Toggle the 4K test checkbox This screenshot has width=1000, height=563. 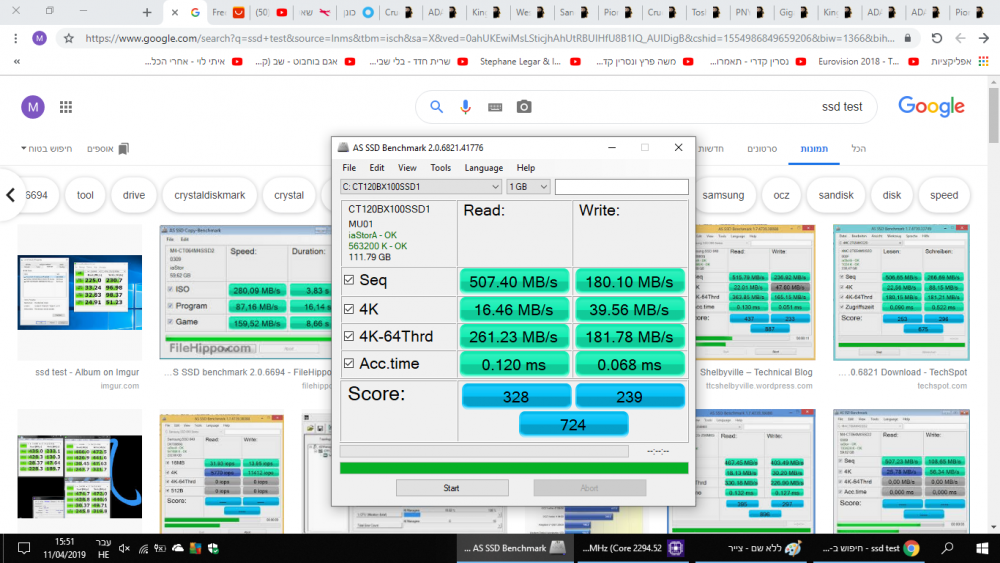[349, 309]
